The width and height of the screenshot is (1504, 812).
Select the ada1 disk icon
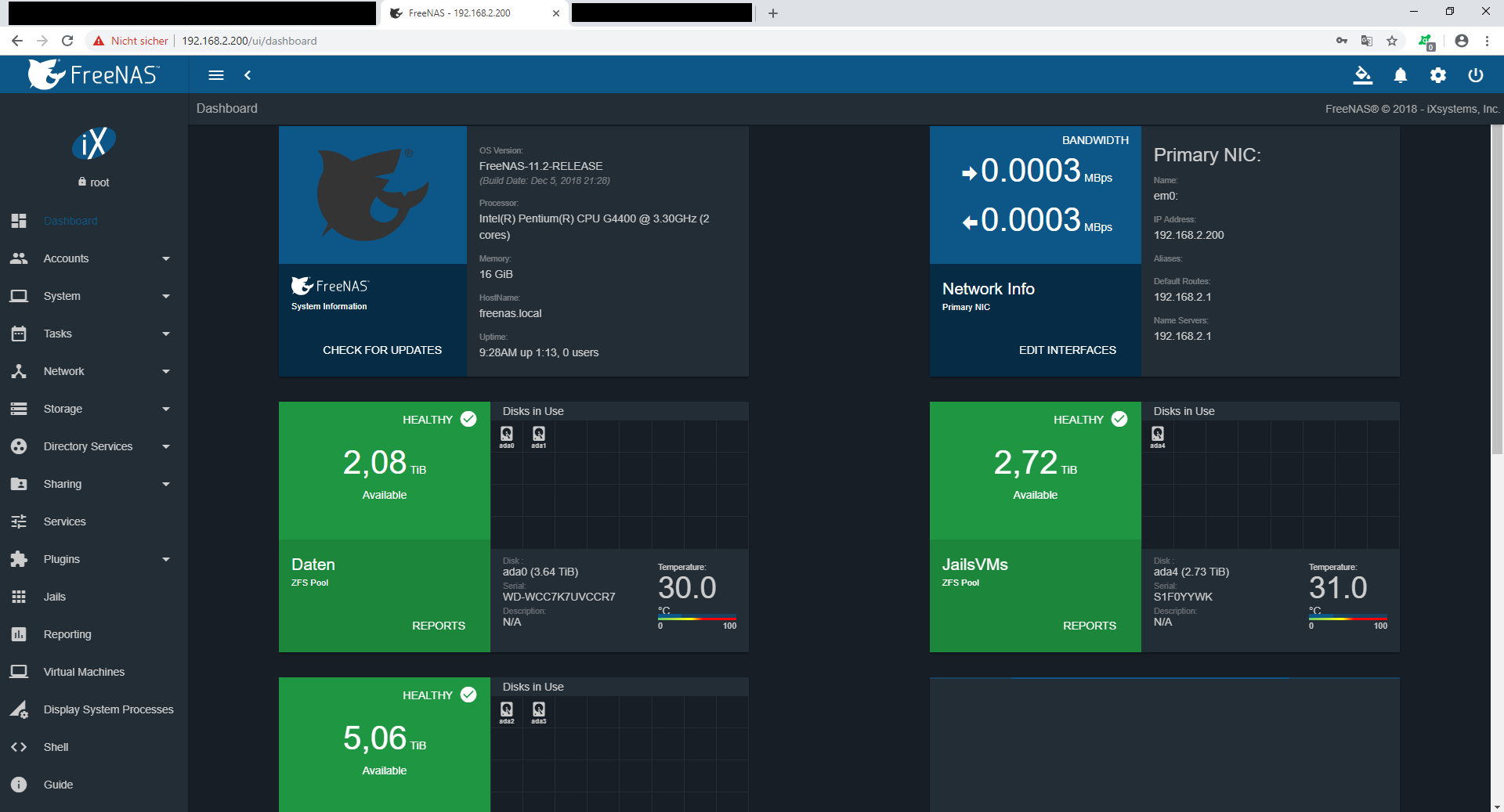point(539,437)
